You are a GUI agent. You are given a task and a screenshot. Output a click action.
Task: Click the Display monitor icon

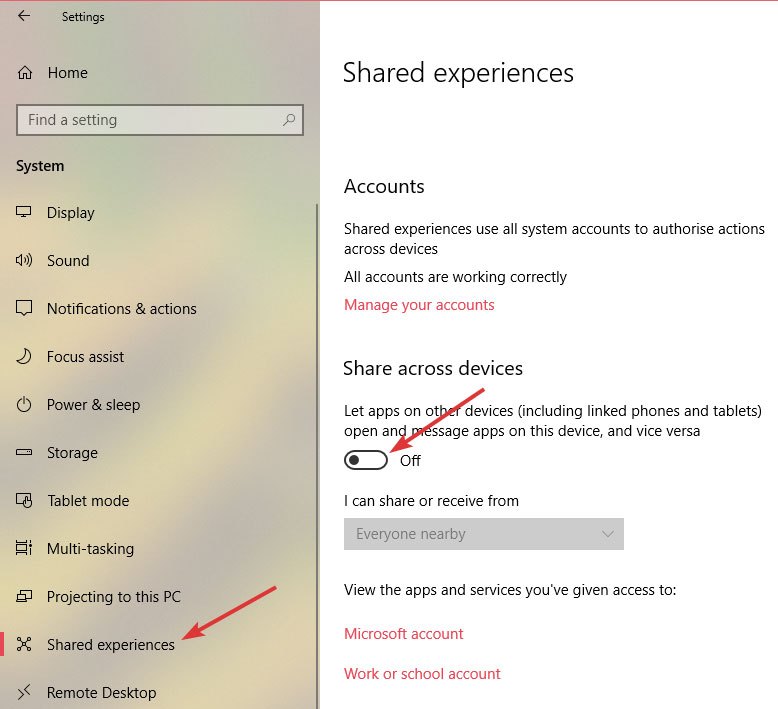24,212
